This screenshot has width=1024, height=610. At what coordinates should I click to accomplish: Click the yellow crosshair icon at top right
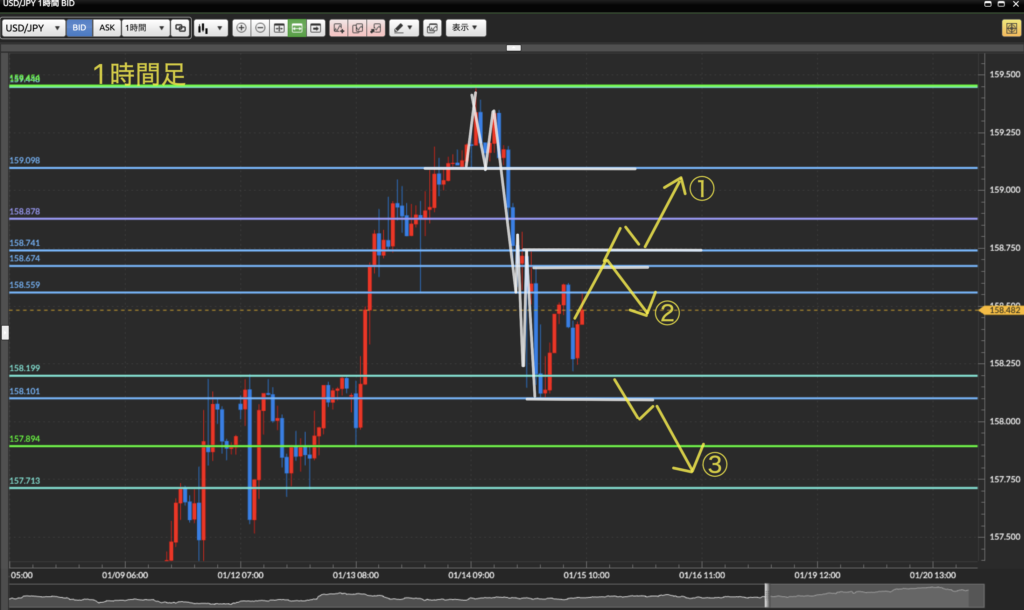pyautogui.click(x=1010, y=28)
